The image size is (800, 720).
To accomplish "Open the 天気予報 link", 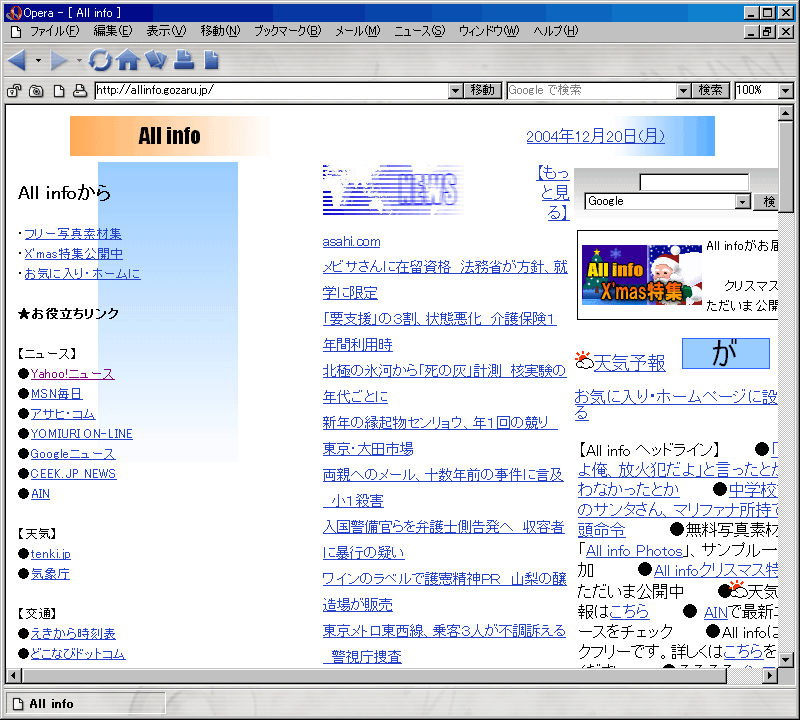I will coord(630,363).
